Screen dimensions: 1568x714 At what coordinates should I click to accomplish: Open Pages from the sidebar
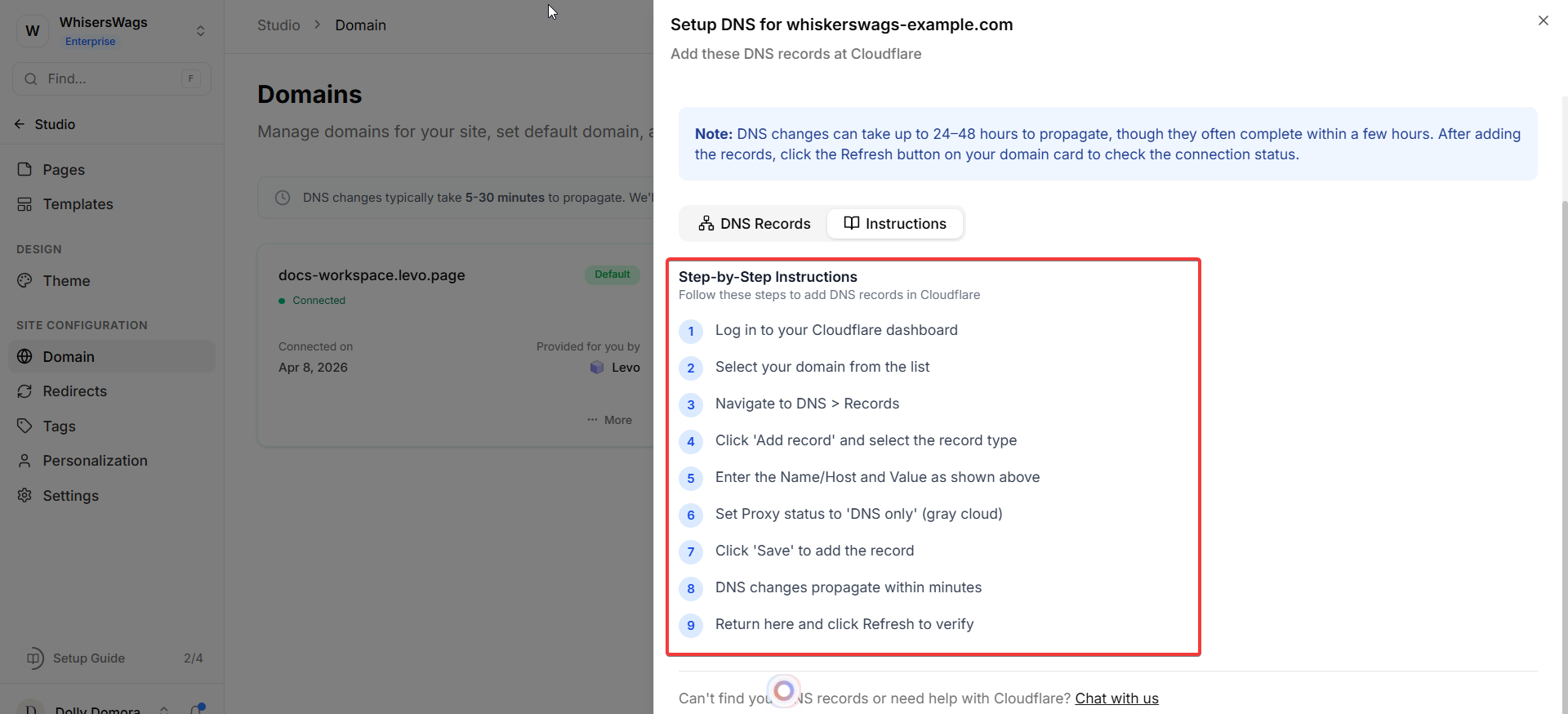64,170
